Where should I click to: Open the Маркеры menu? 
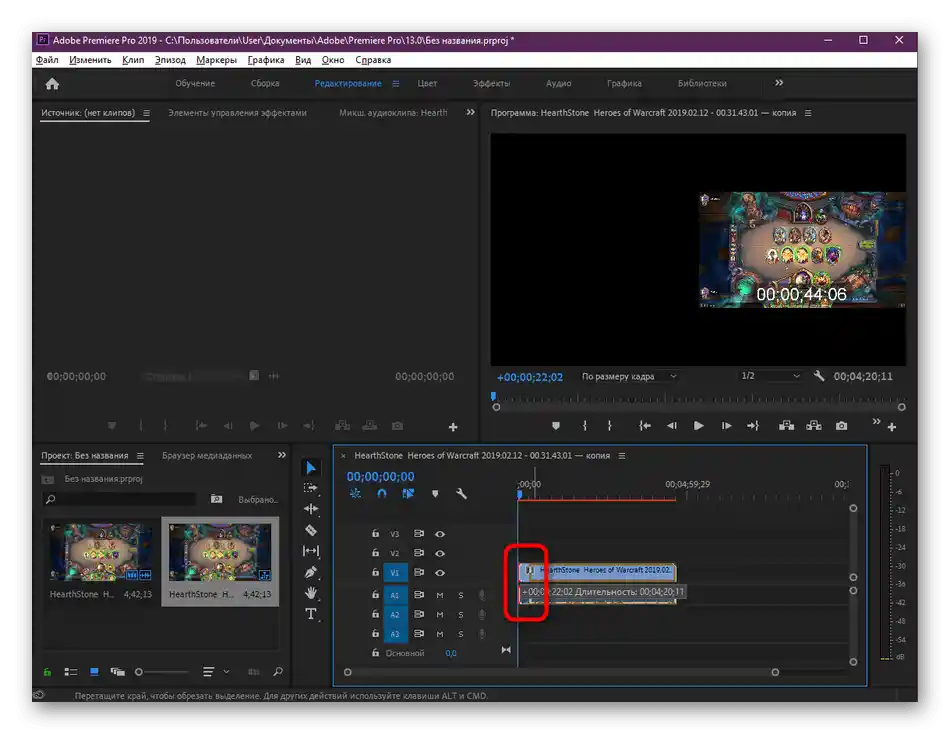(216, 59)
